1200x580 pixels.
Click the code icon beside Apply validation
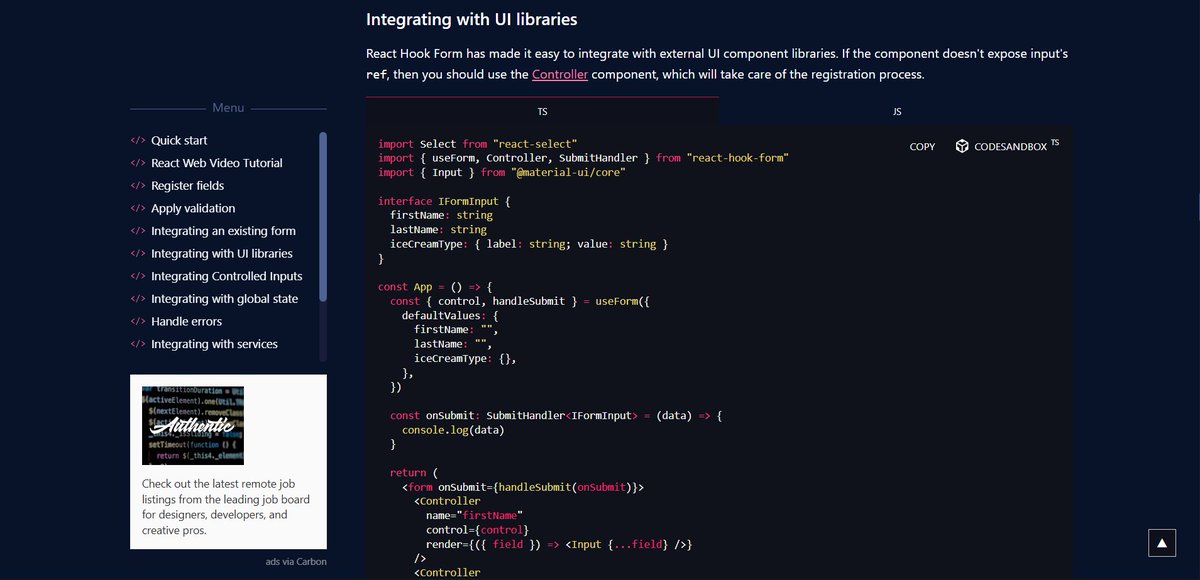coord(138,209)
